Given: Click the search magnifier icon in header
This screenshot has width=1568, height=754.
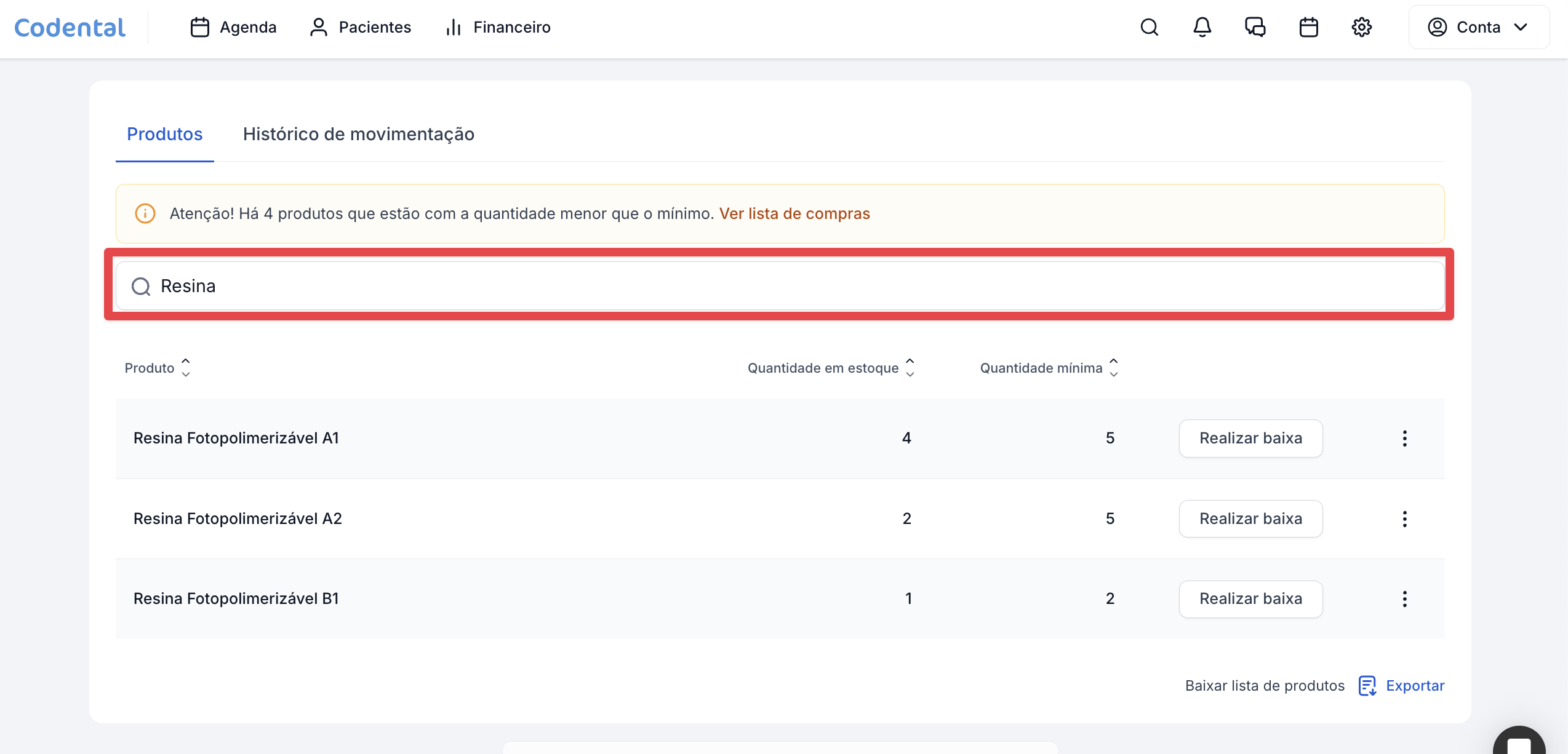Looking at the screenshot, I should point(1149,27).
